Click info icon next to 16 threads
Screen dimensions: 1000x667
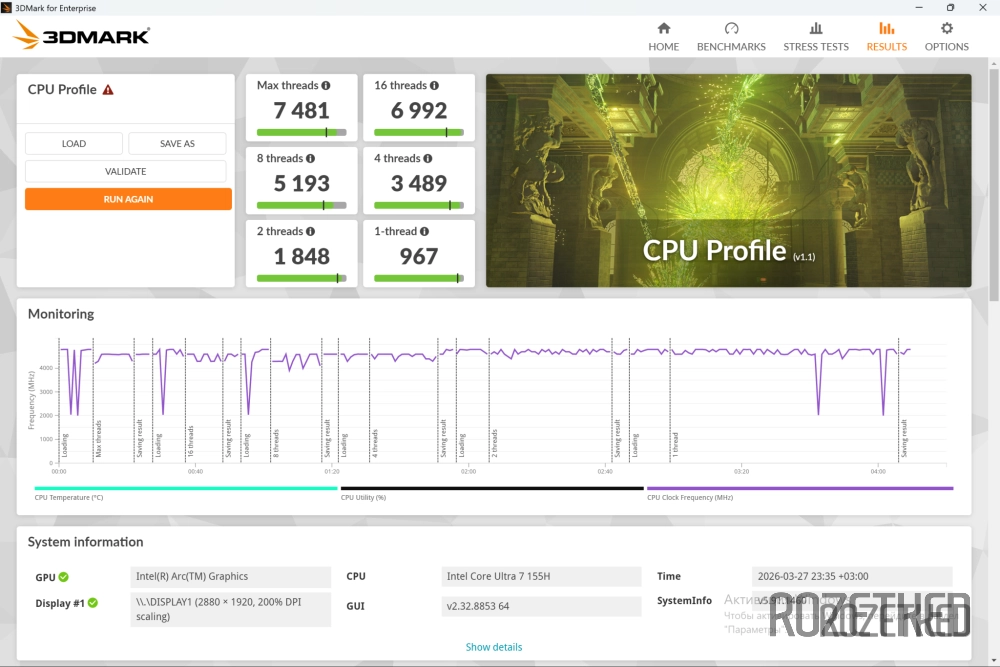pos(435,86)
